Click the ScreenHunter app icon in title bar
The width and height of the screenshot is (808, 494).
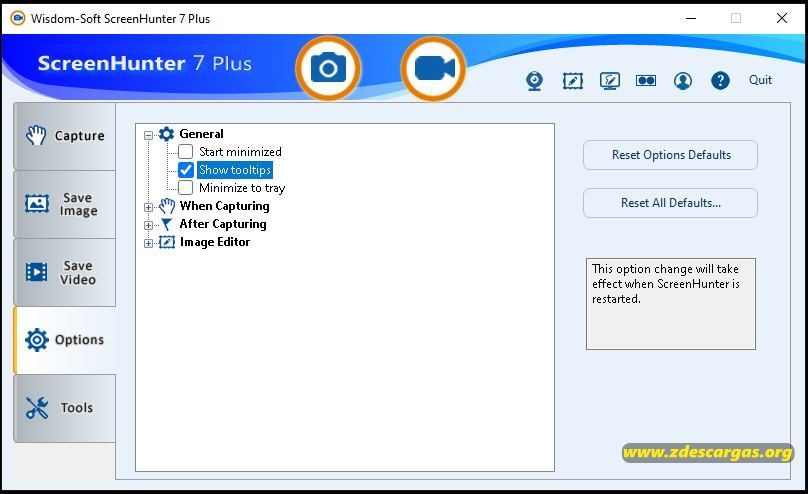[18, 19]
